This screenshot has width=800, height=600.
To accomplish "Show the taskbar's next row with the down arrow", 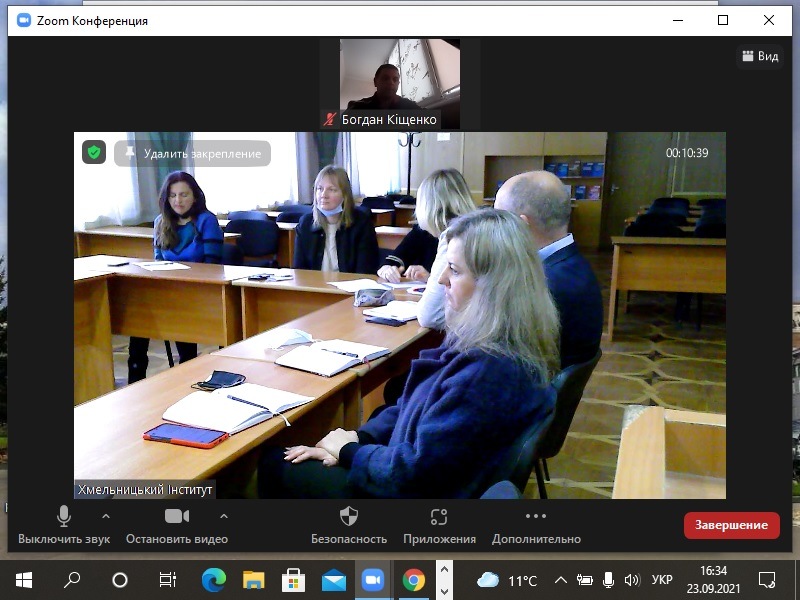I will tap(444, 591).
